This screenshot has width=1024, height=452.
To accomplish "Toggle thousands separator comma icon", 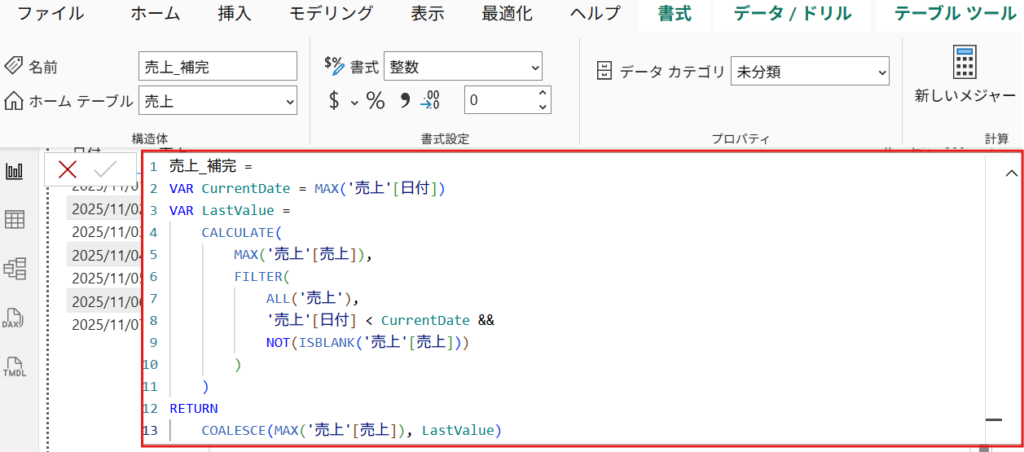I will (x=405, y=100).
